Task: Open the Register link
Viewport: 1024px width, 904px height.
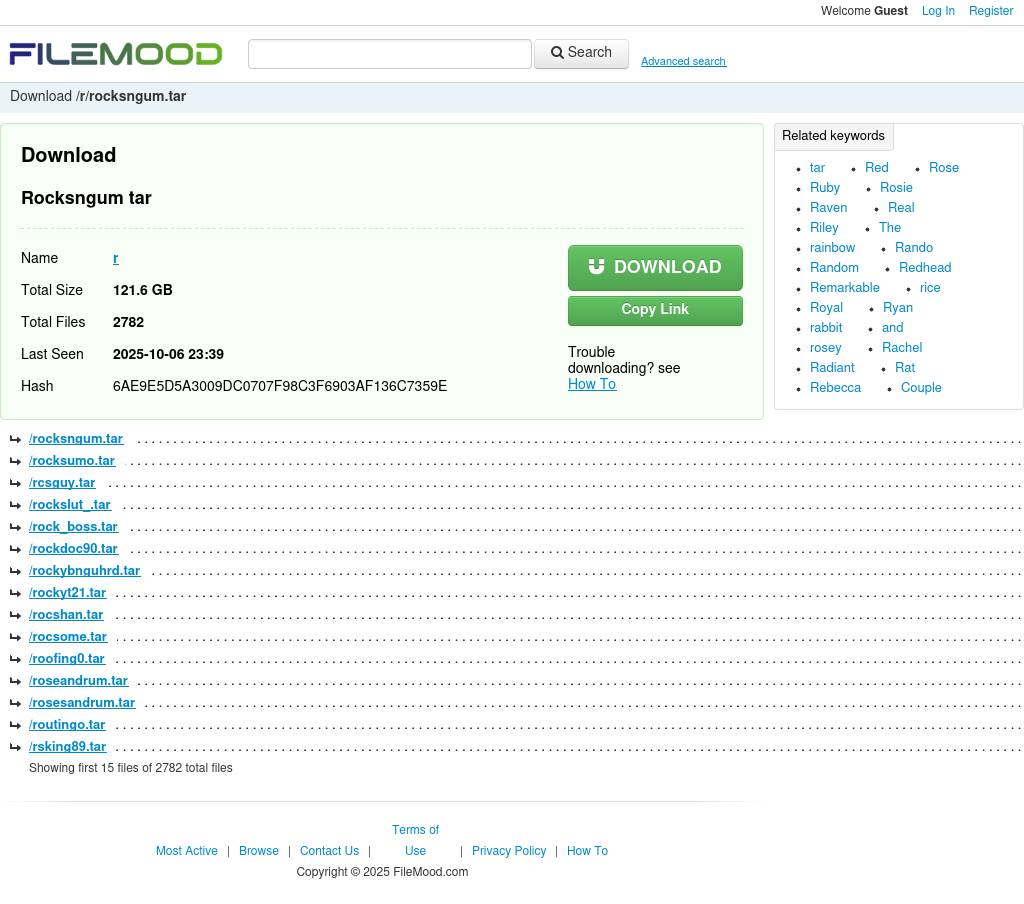Action: [x=990, y=12]
